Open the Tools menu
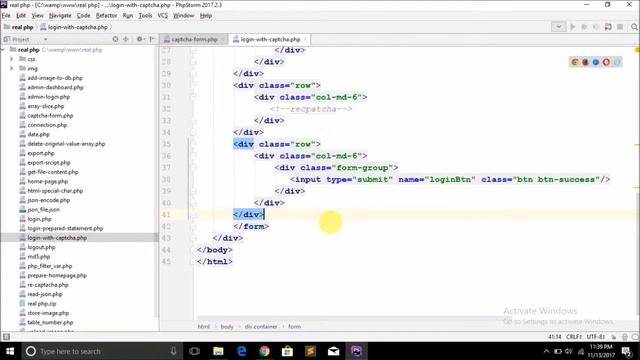The height and width of the screenshot is (360, 640). click(145, 16)
